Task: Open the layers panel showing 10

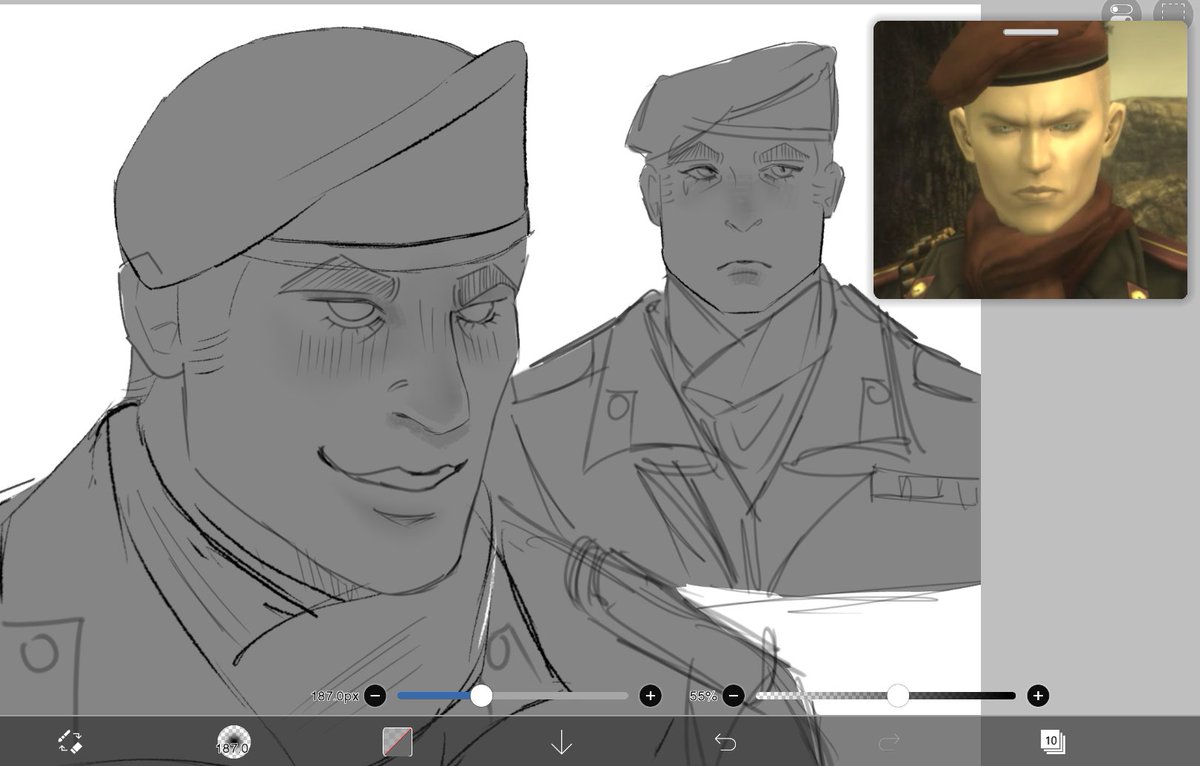Action: (1052, 741)
